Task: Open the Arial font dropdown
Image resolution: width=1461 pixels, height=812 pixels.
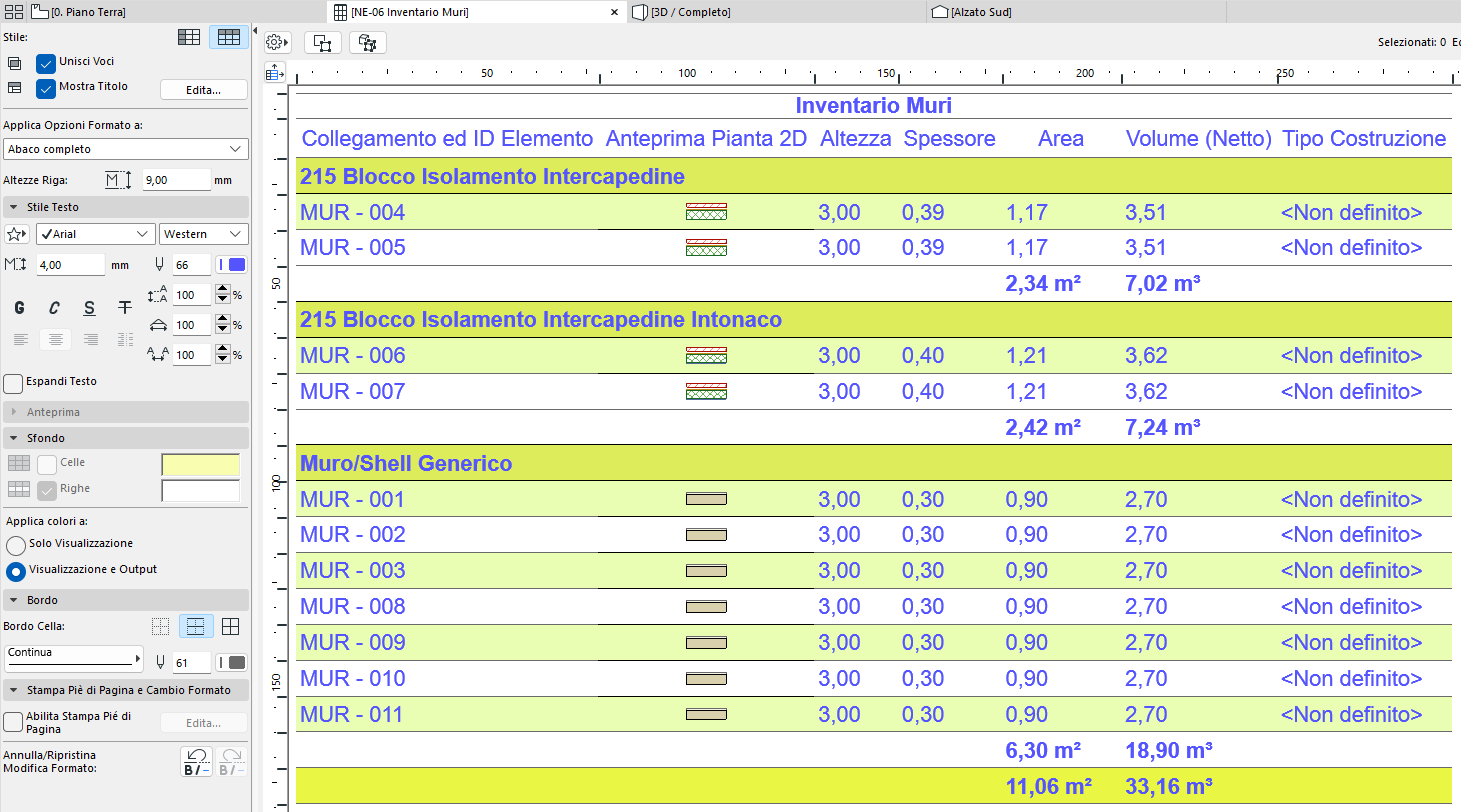Action: [95, 233]
